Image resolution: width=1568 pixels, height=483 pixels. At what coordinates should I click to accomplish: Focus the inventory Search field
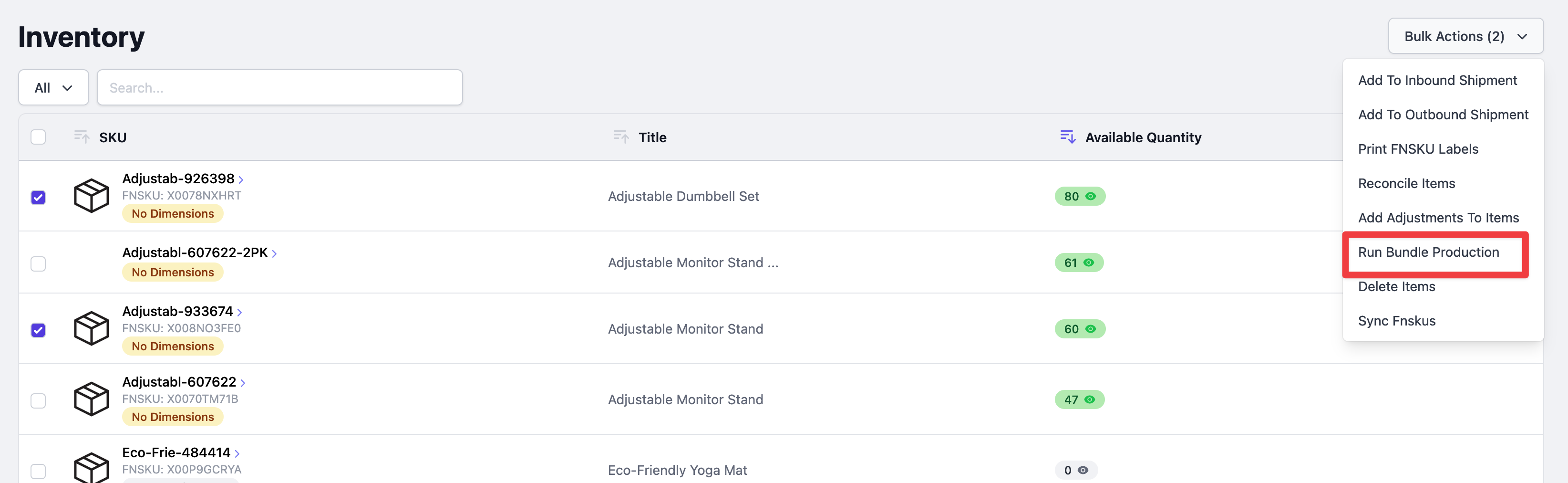tap(279, 88)
